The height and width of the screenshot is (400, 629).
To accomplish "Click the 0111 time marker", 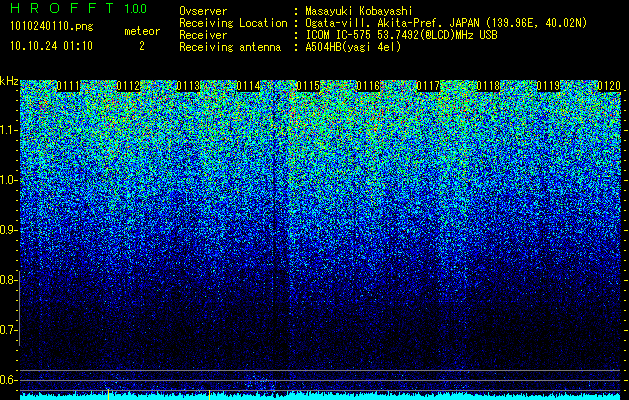I will click(68, 86).
